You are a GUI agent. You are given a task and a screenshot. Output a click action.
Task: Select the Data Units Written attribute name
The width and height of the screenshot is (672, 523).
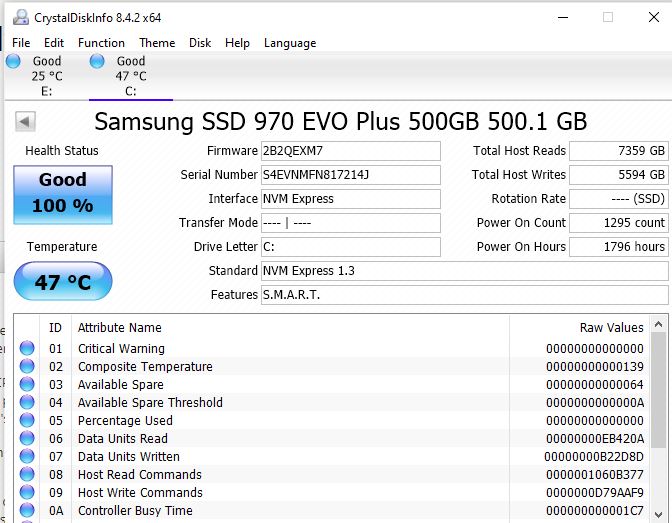[129, 457]
